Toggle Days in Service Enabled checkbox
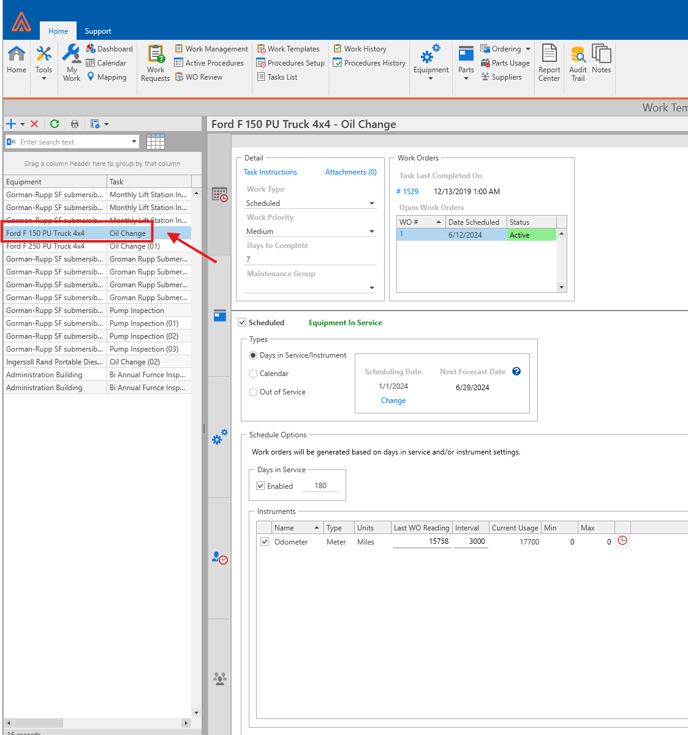Image resolution: width=688 pixels, height=735 pixels. pyautogui.click(x=261, y=486)
